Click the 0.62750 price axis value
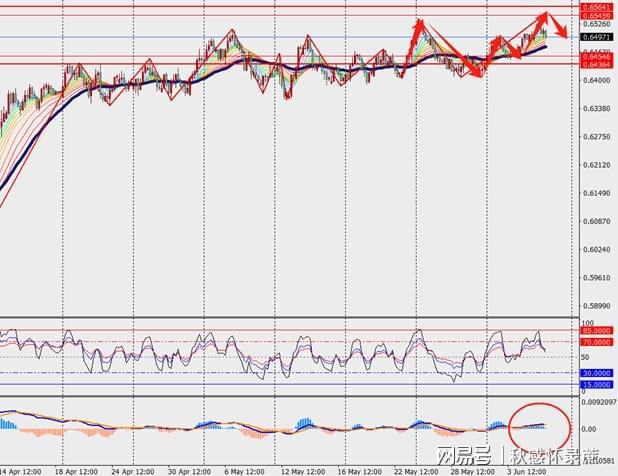The image size is (618, 476). (x=596, y=137)
